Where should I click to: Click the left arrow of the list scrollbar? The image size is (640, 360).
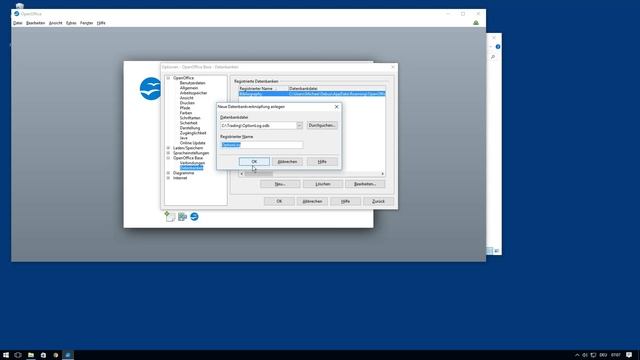tap(242, 174)
